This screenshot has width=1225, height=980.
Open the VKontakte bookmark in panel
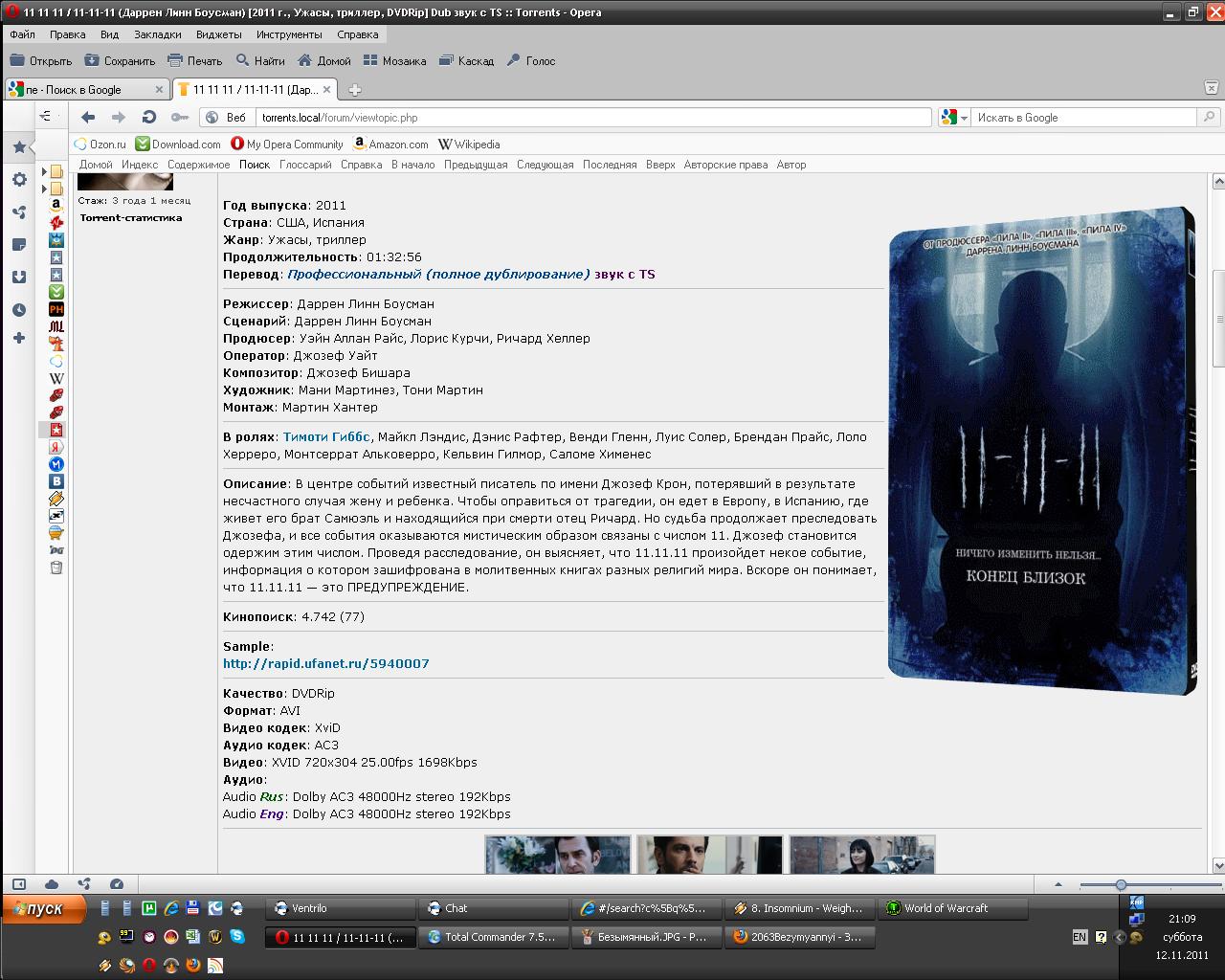(56, 481)
